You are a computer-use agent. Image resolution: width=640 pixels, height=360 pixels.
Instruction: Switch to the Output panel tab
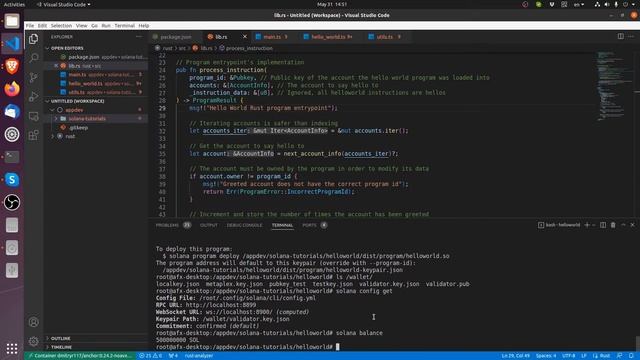point(209,225)
